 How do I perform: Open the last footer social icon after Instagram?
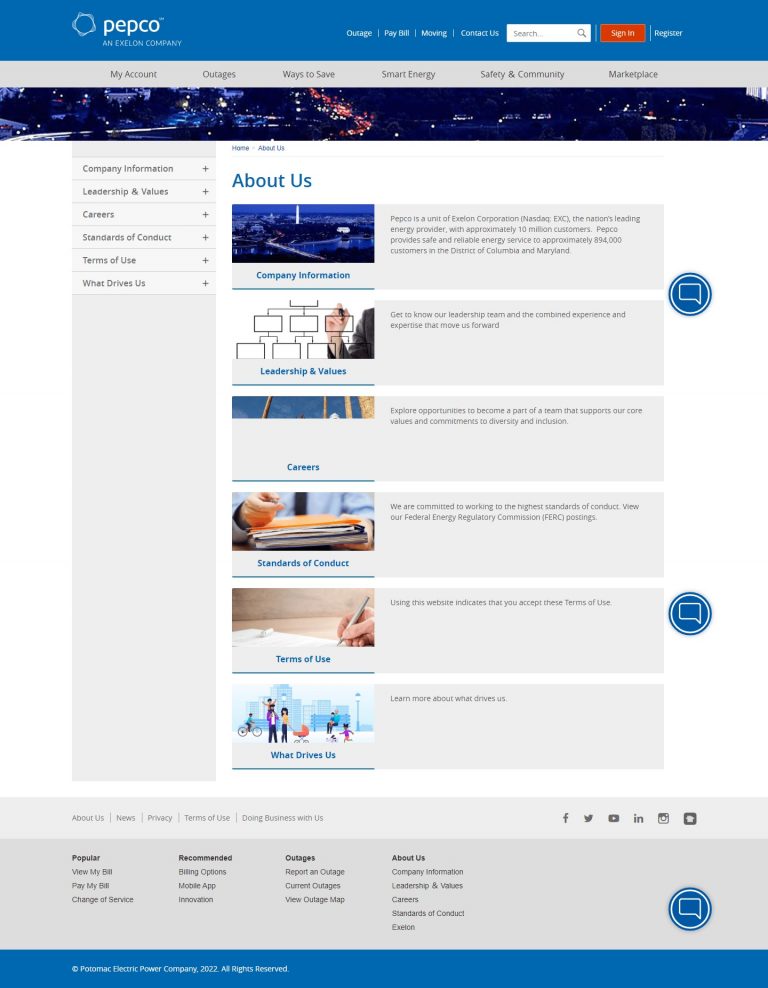point(690,819)
